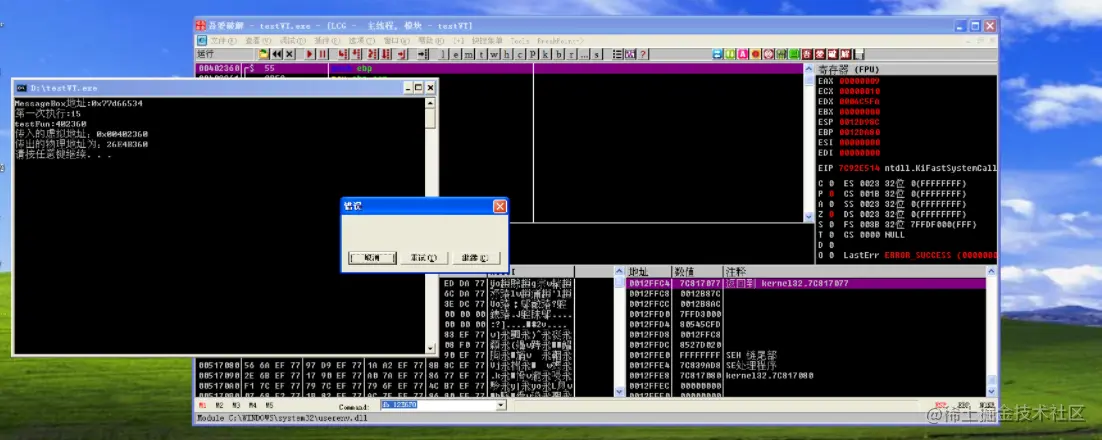Click dump pane scrollbar down arrow

coord(619,392)
